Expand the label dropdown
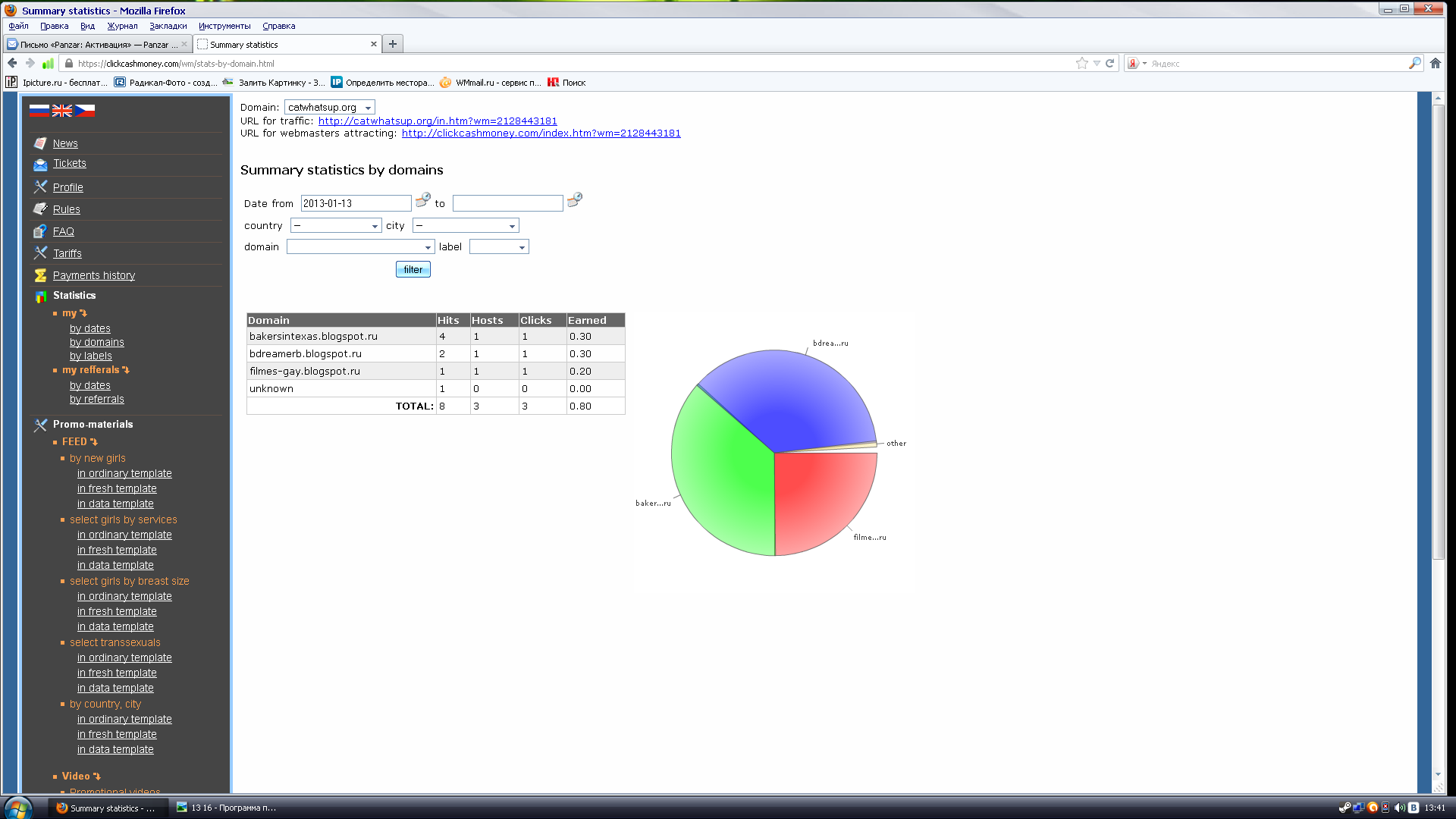1456x819 pixels. tap(499, 247)
